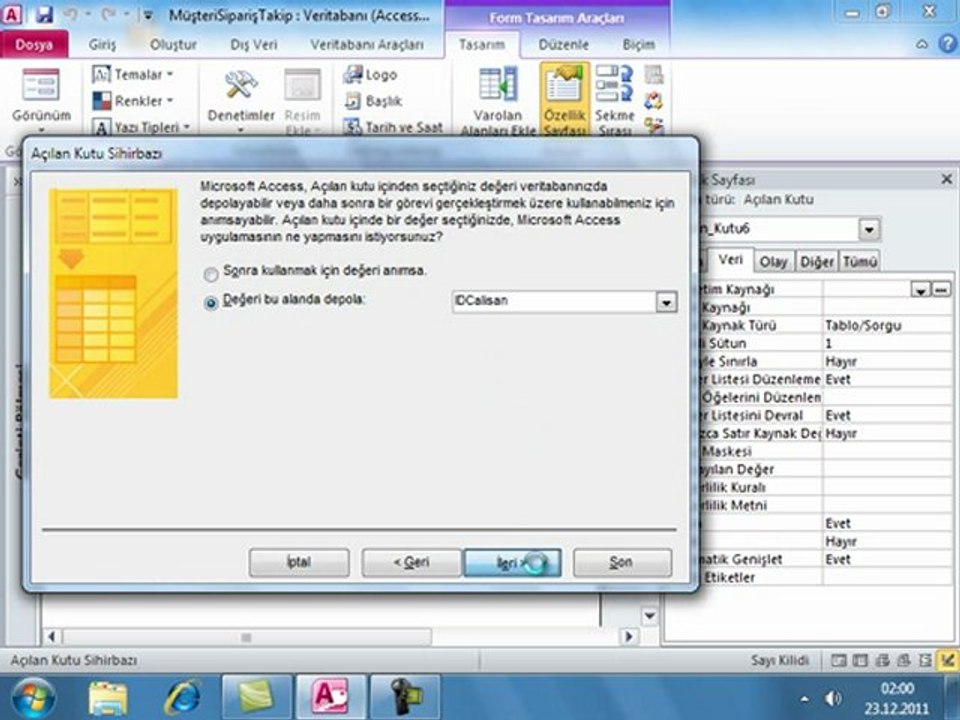Click the horizontal scrollbar thumb
The width and height of the screenshot is (960, 720).
click(x=247, y=637)
